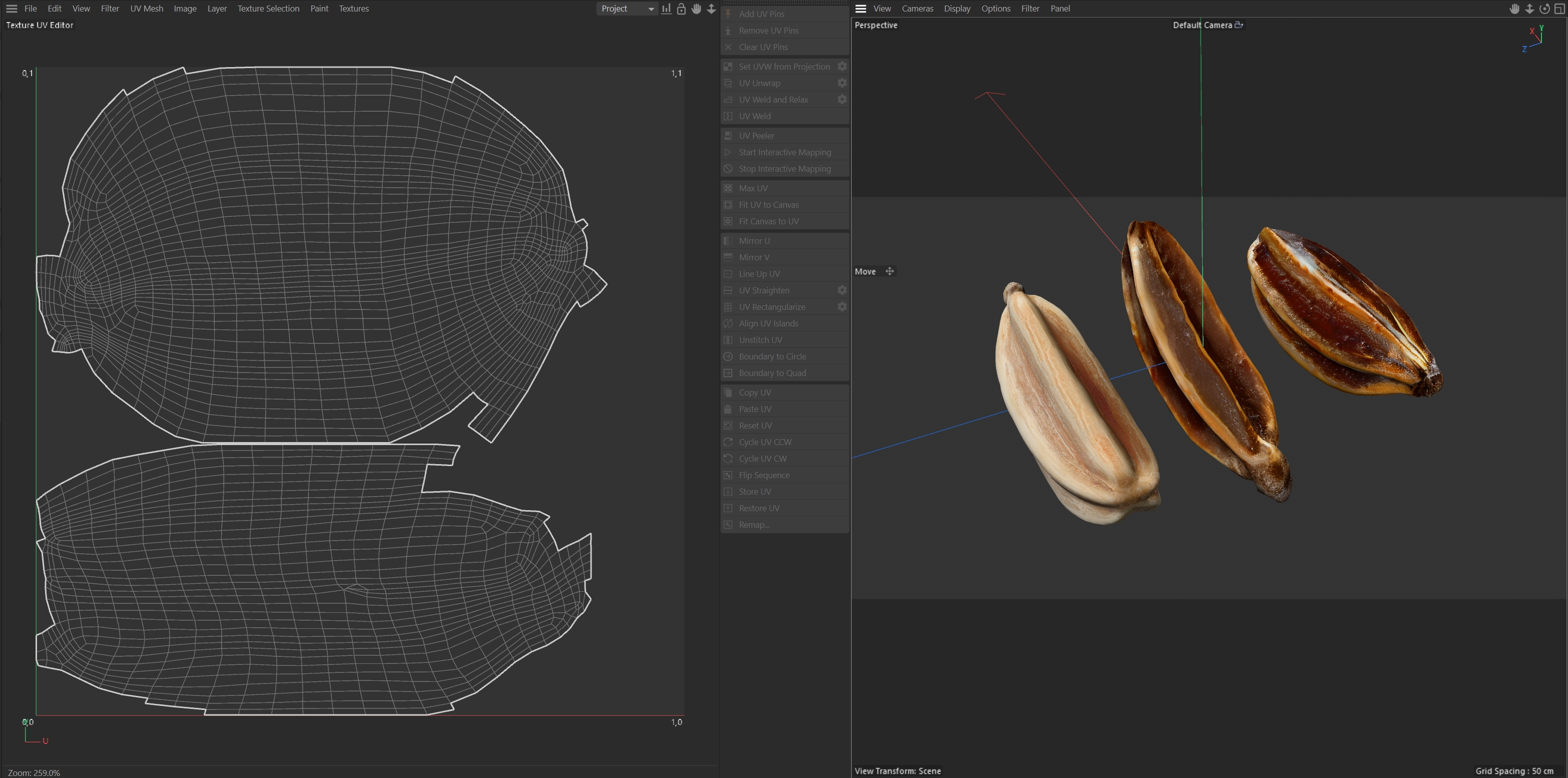Open the UV Mesh menu

coord(147,9)
